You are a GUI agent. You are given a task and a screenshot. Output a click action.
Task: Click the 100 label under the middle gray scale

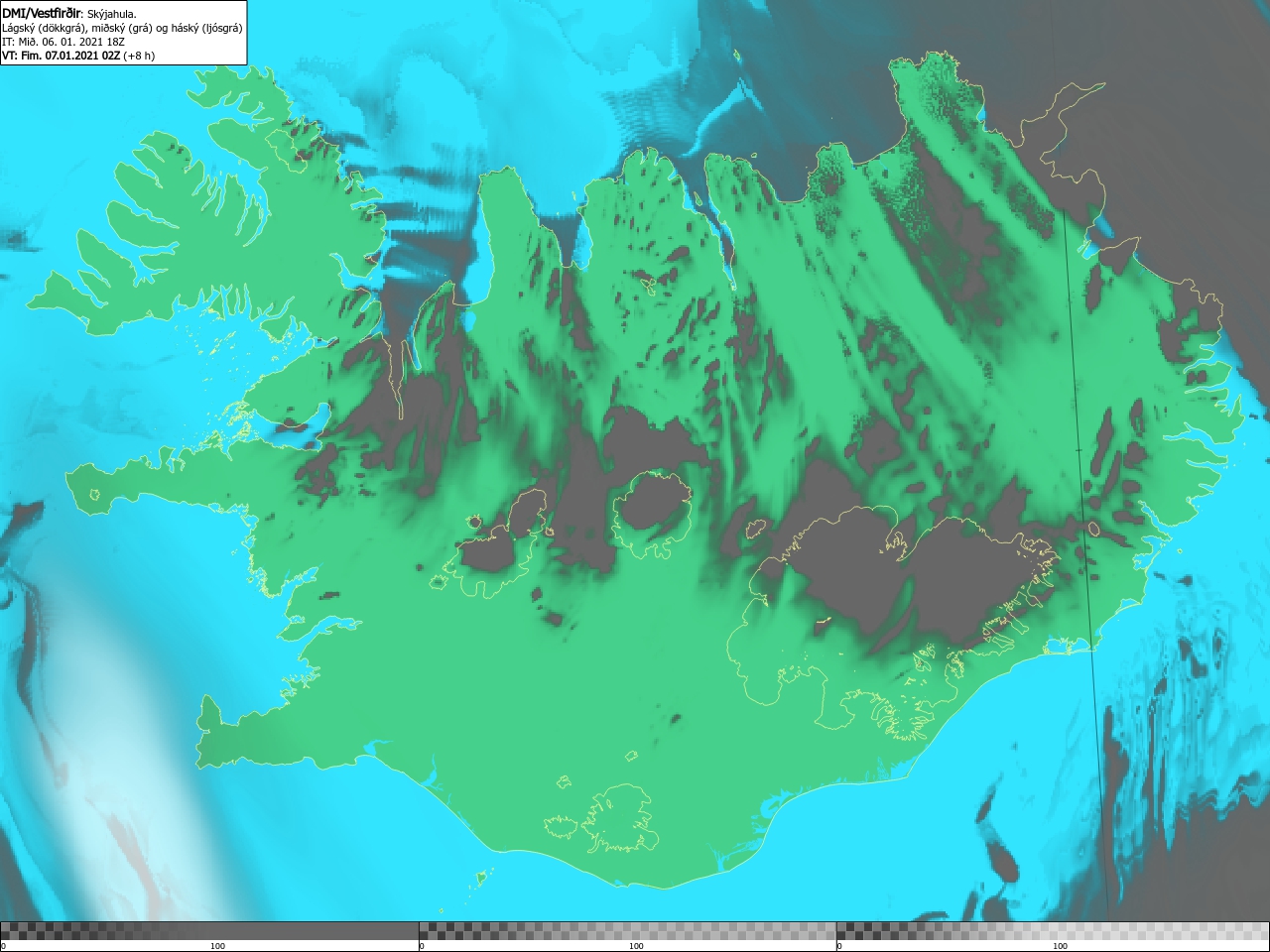click(636, 946)
